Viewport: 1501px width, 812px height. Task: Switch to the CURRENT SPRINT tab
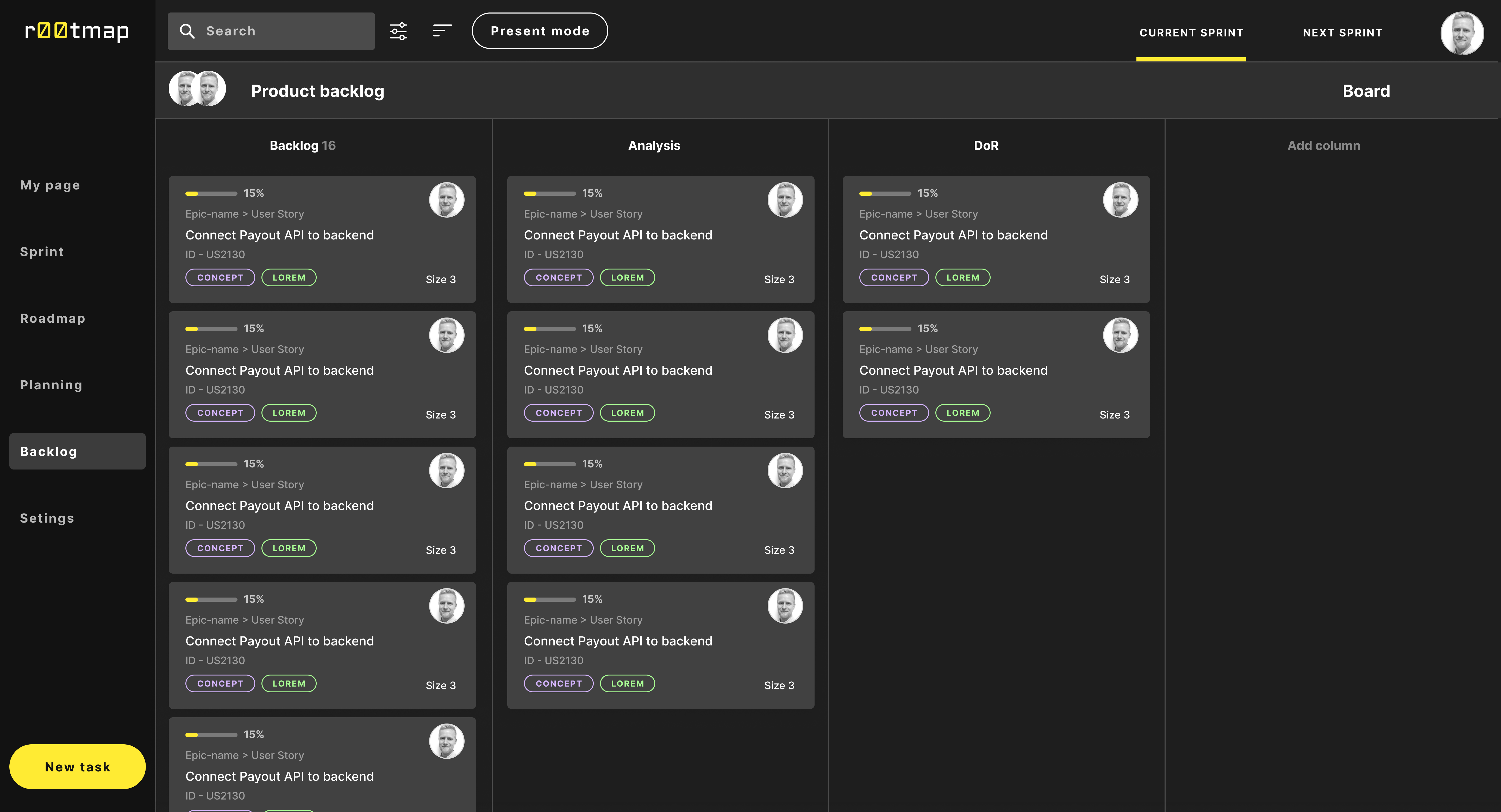[x=1191, y=33]
